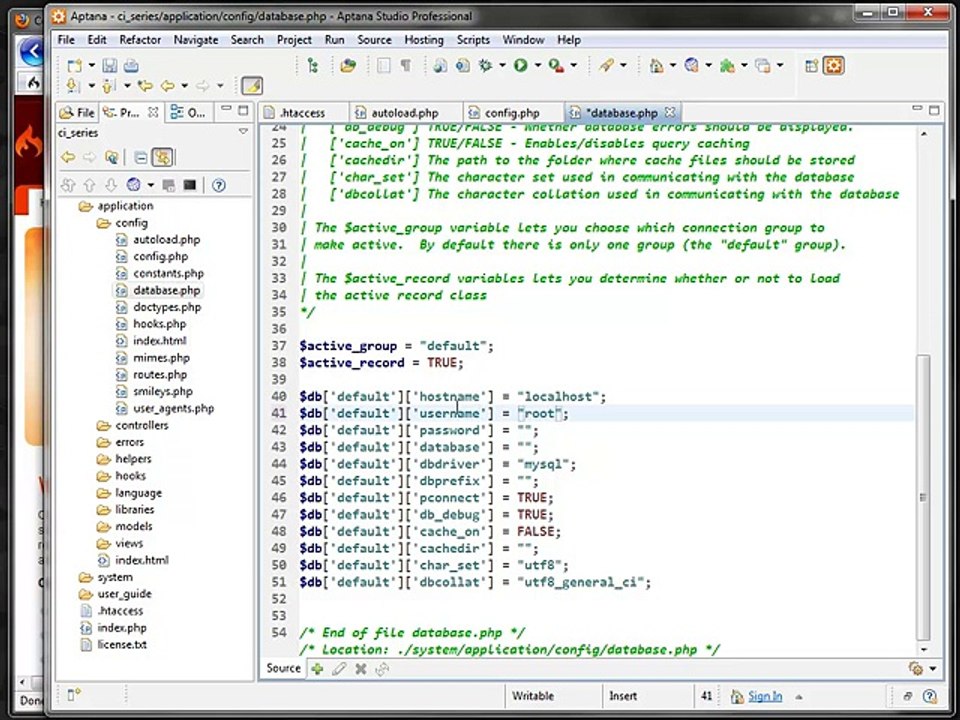This screenshot has height=720, width=960.
Task: Open routes.php in the project tree
Action: [x=160, y=375]
